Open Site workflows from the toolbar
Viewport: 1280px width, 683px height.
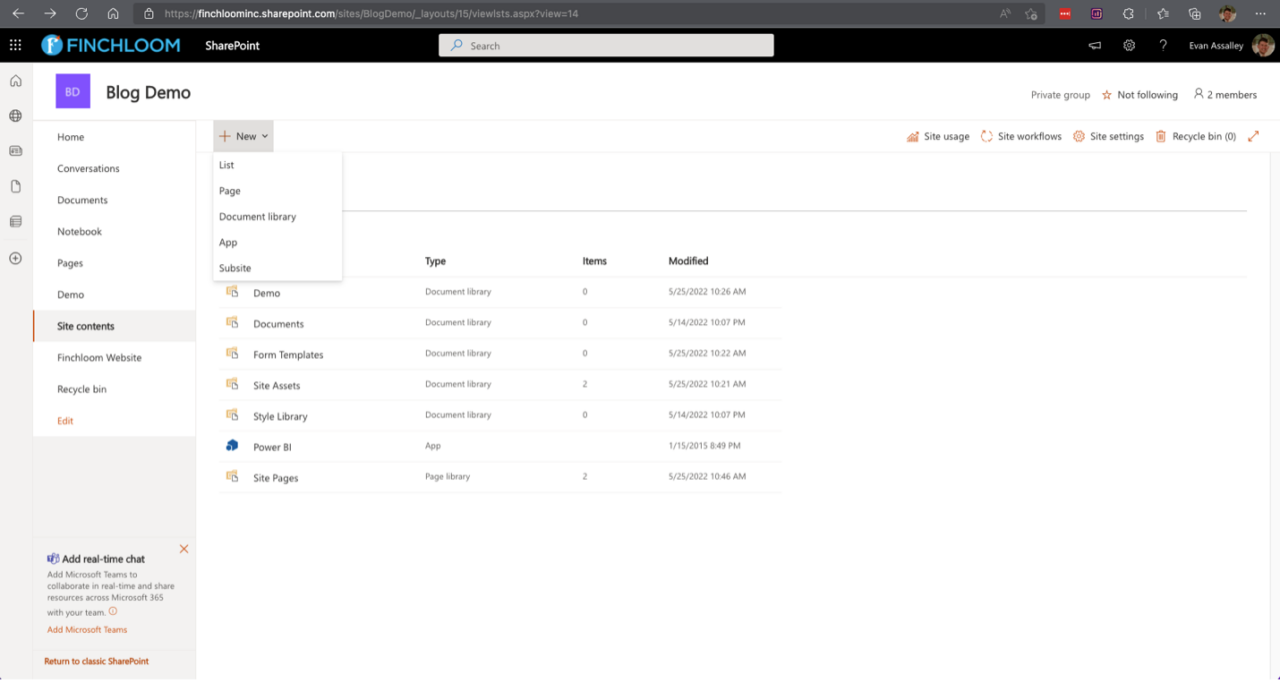(1021, 136)
